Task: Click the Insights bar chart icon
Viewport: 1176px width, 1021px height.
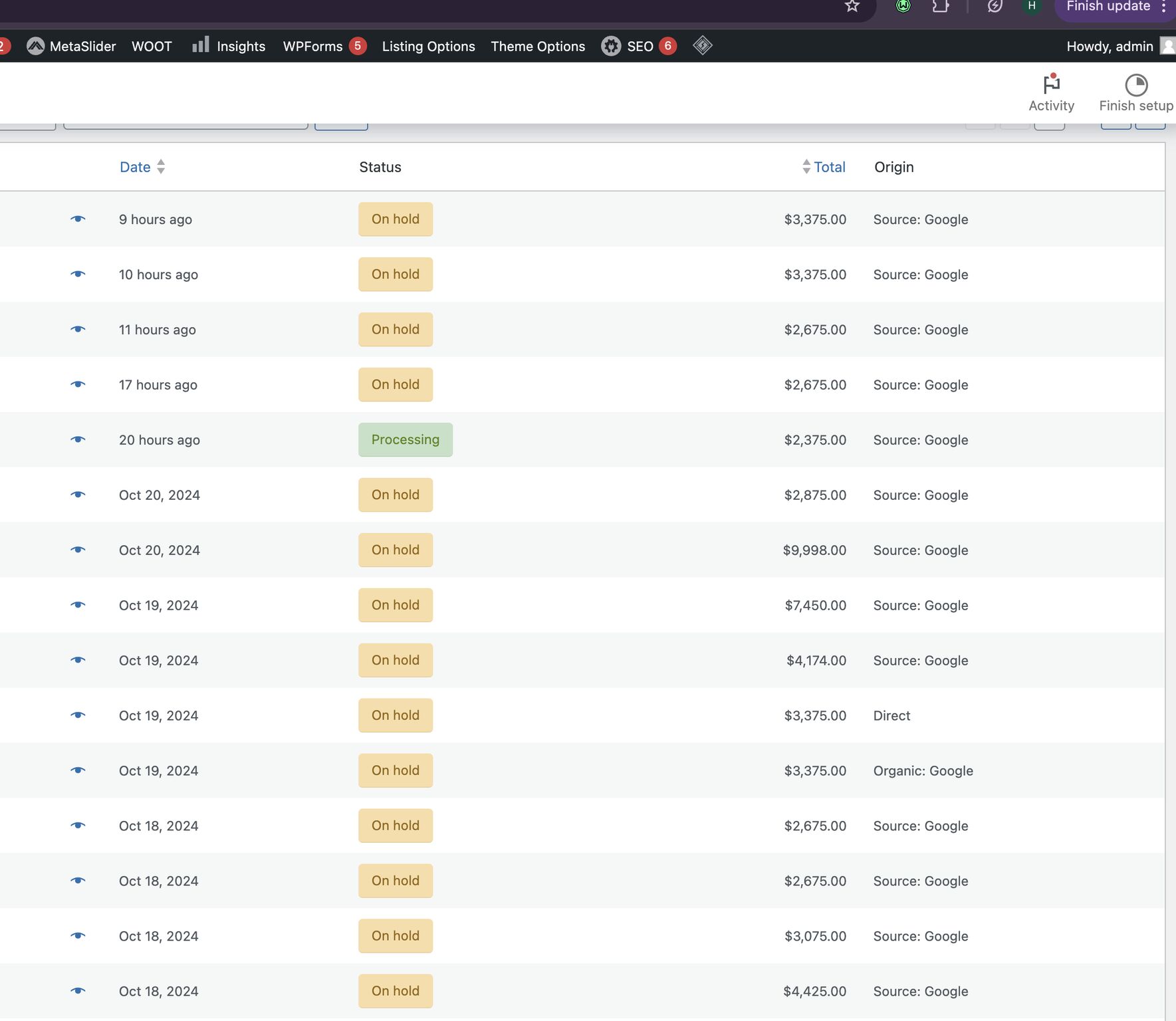Action: click(x=200, y=45)
